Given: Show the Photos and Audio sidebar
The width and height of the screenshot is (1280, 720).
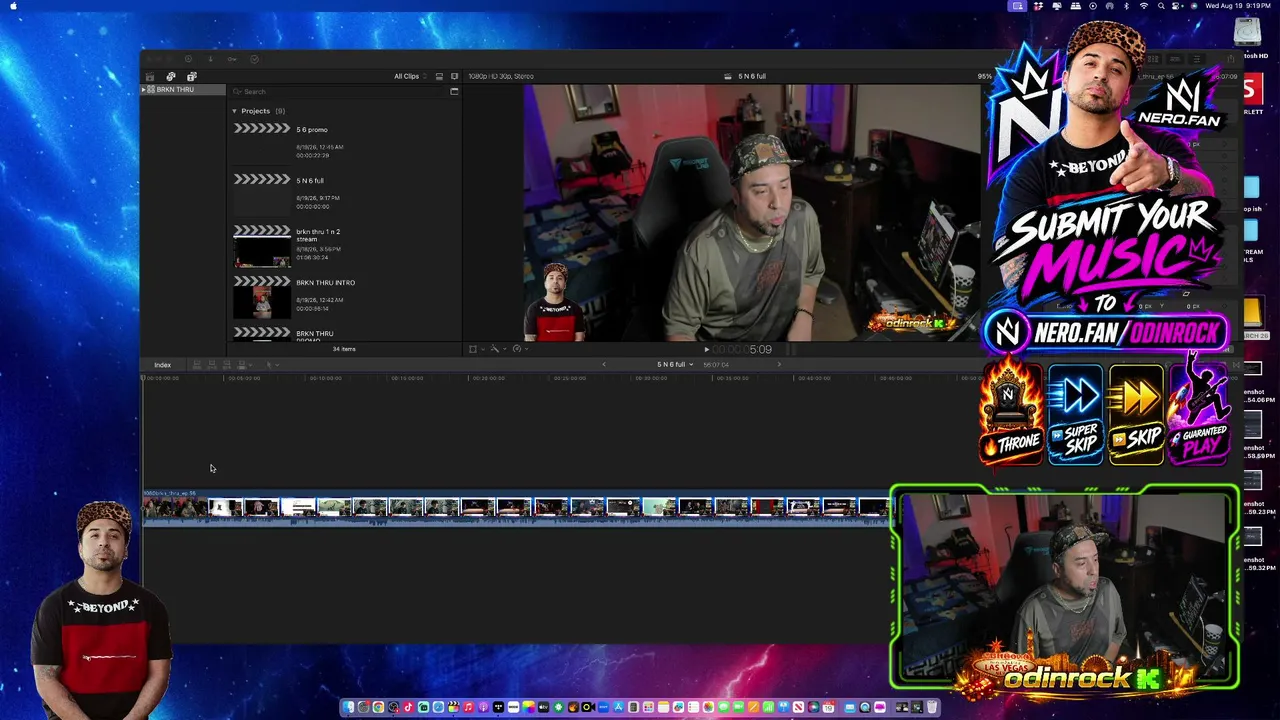Looking at the screenshot, I should coord(171,77).
